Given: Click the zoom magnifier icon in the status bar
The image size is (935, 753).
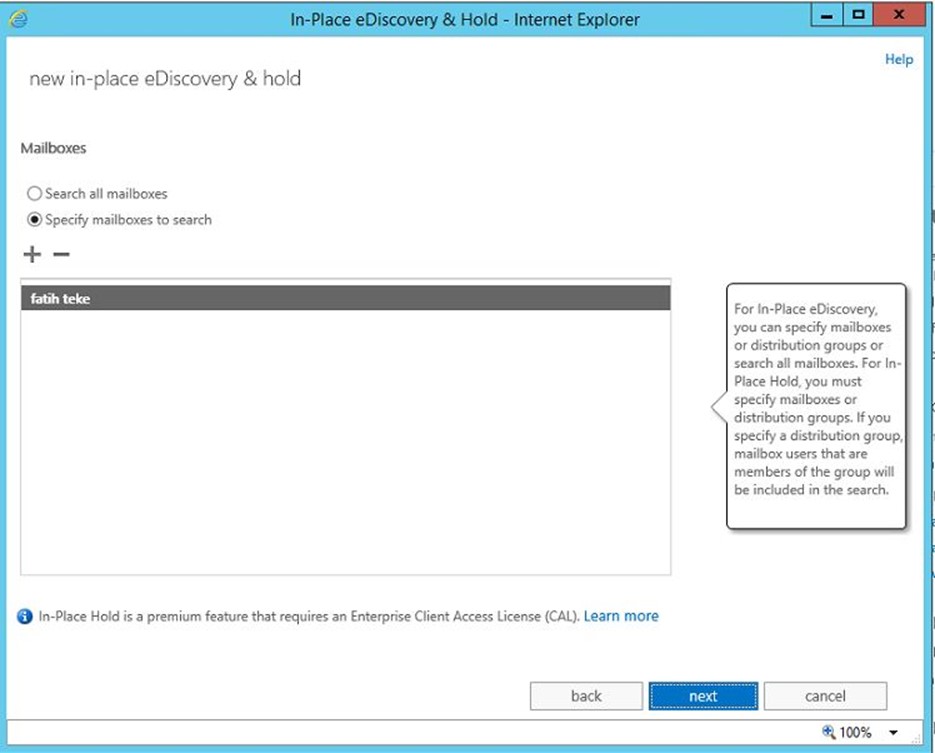Looking at the screenshot, I should click(829, 732).
